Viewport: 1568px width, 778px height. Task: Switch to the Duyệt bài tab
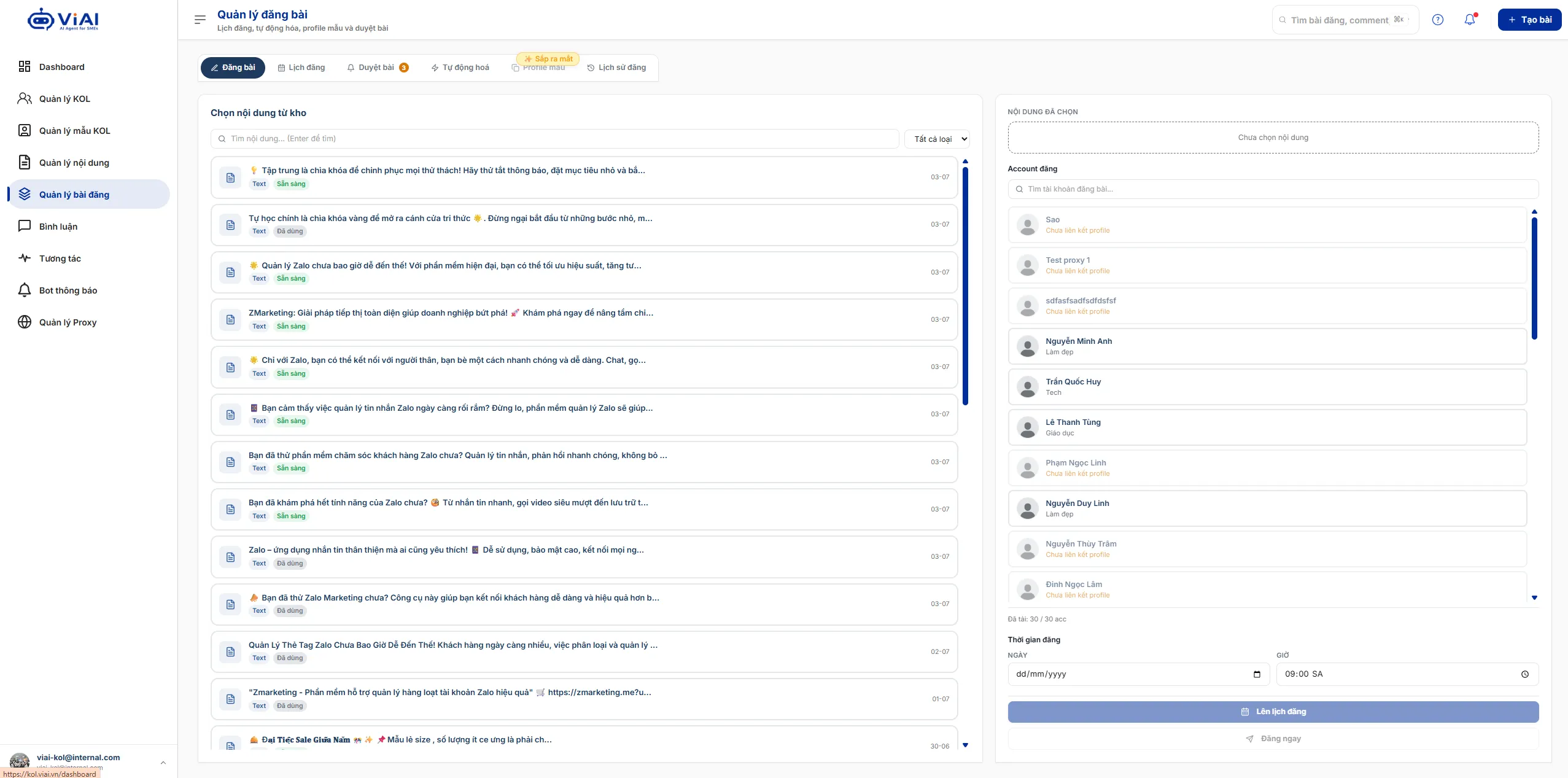click(378, 68)
